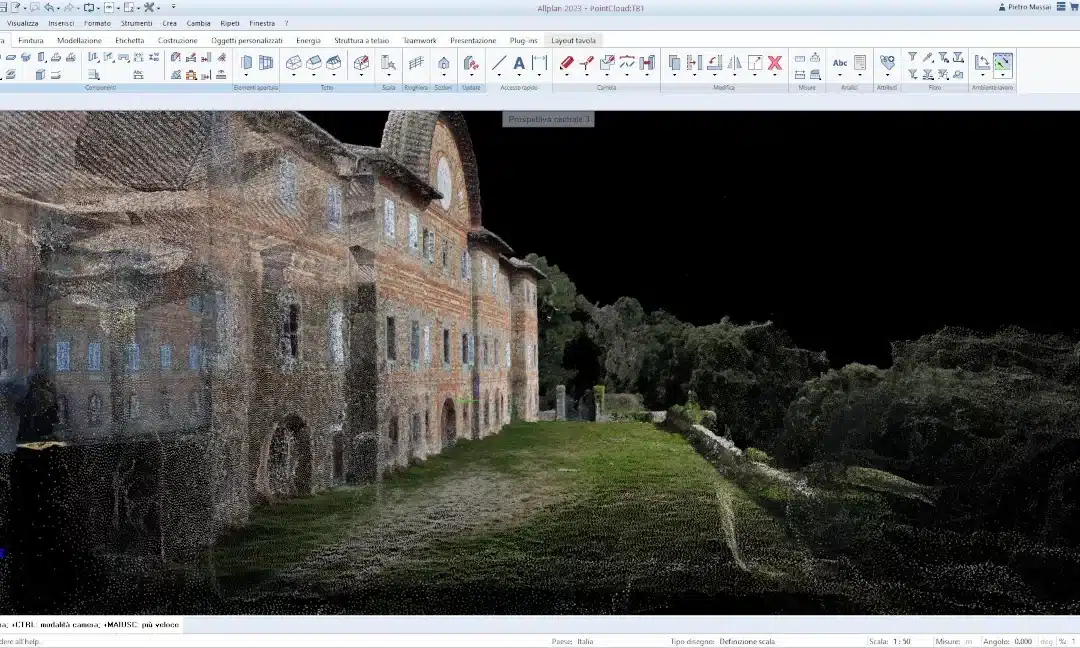The width and height of the screenshot is (1080, 648).
Task: Toggle the highlighted Ambiente lavoro view icon
Action: tap(1002, 63)
